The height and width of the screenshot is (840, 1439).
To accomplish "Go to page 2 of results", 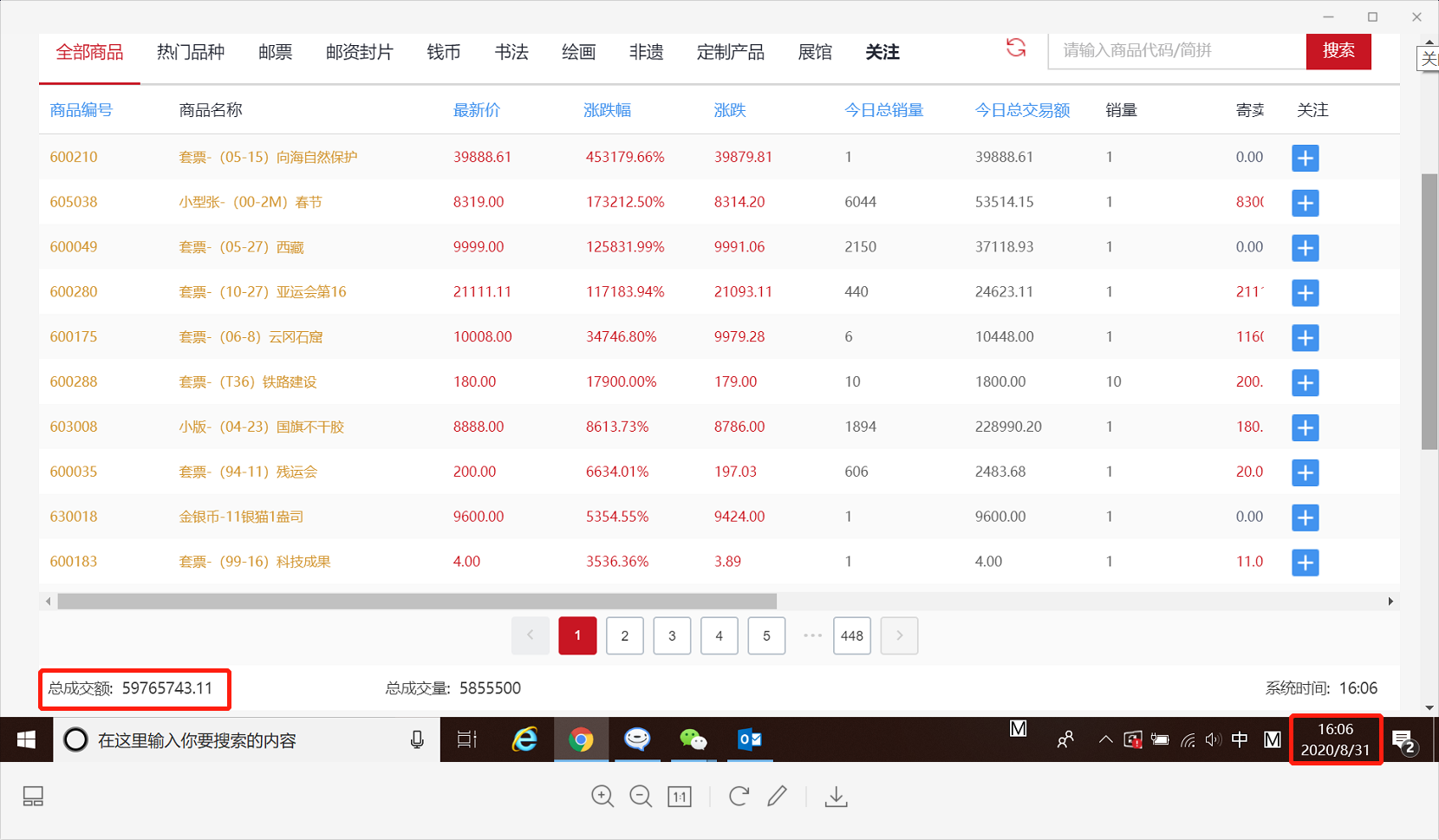I will pos(624,635).
